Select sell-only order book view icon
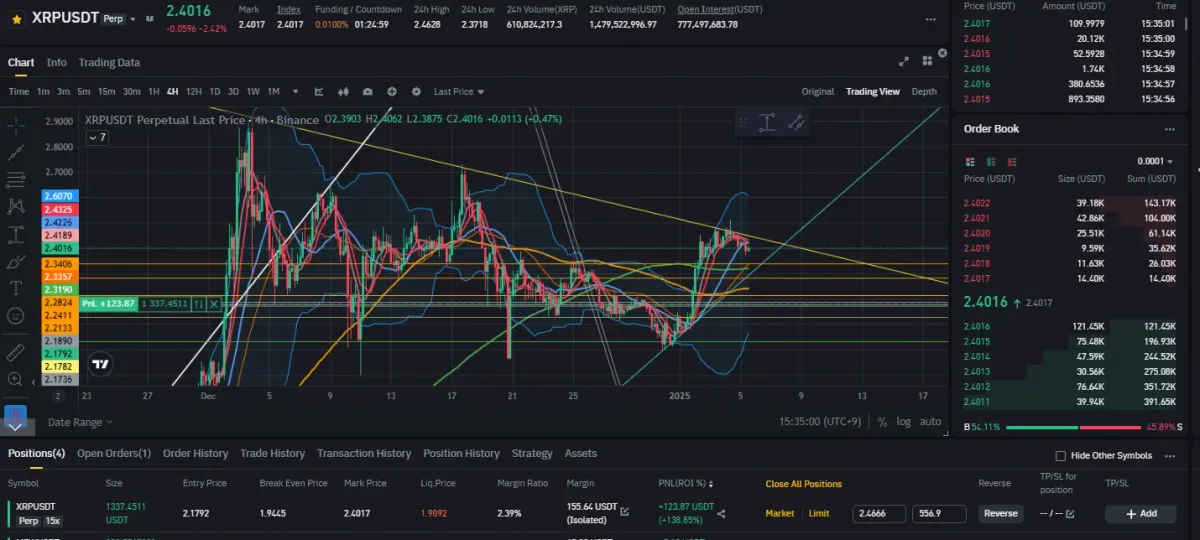1200x540 pixels. [1011, 161]
